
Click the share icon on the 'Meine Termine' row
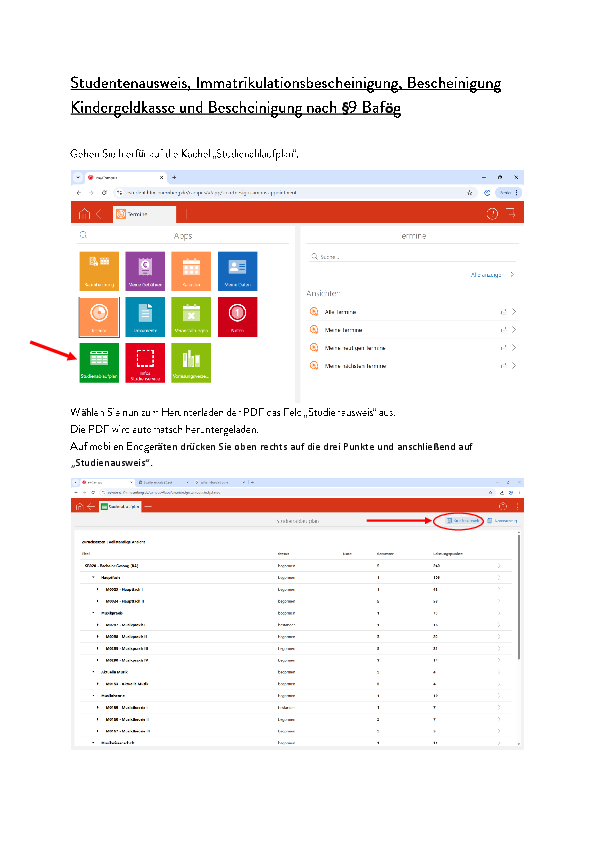pos(503,330)
